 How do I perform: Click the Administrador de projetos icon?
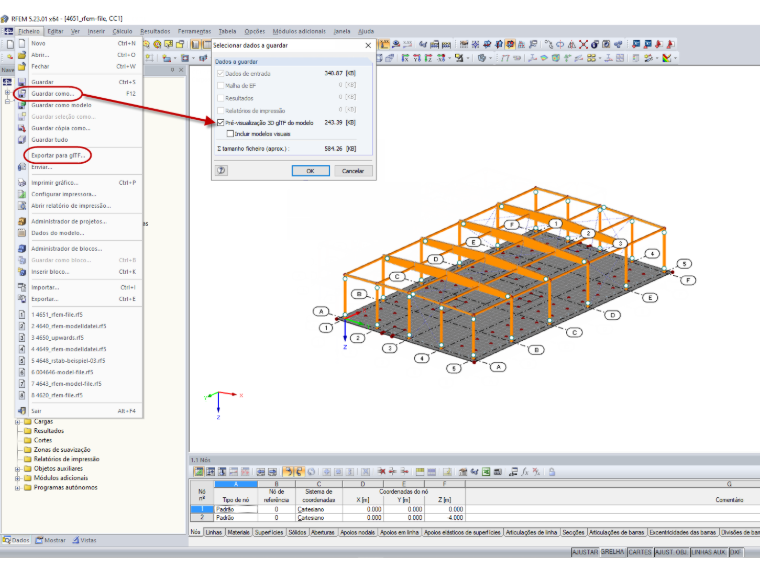pos(22,222)
